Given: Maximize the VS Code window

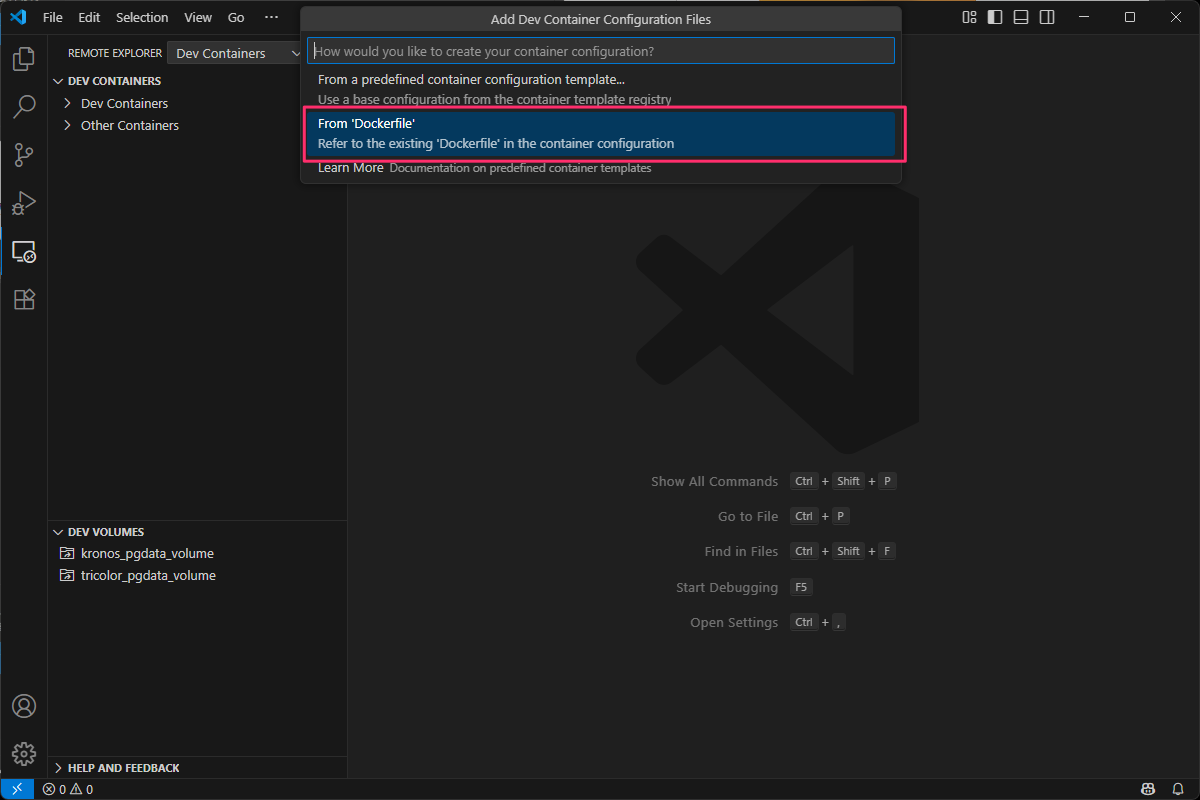Looking at the screenshot, I should coord(1130,17).
